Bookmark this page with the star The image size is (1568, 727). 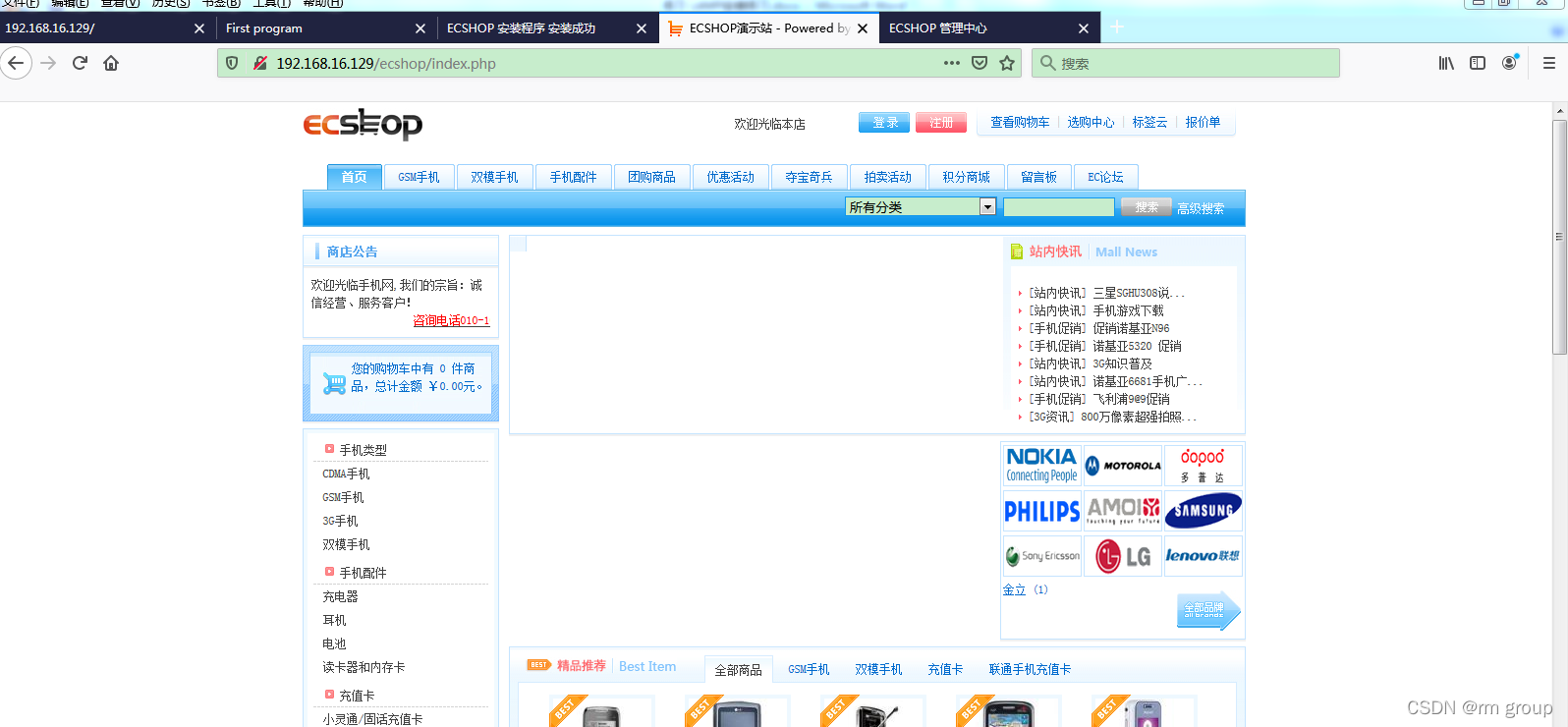1007,63
